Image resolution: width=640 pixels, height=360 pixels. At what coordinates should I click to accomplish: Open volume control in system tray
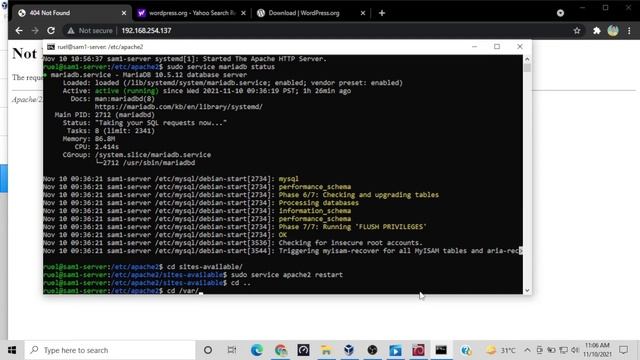click(x=575, y=350)
